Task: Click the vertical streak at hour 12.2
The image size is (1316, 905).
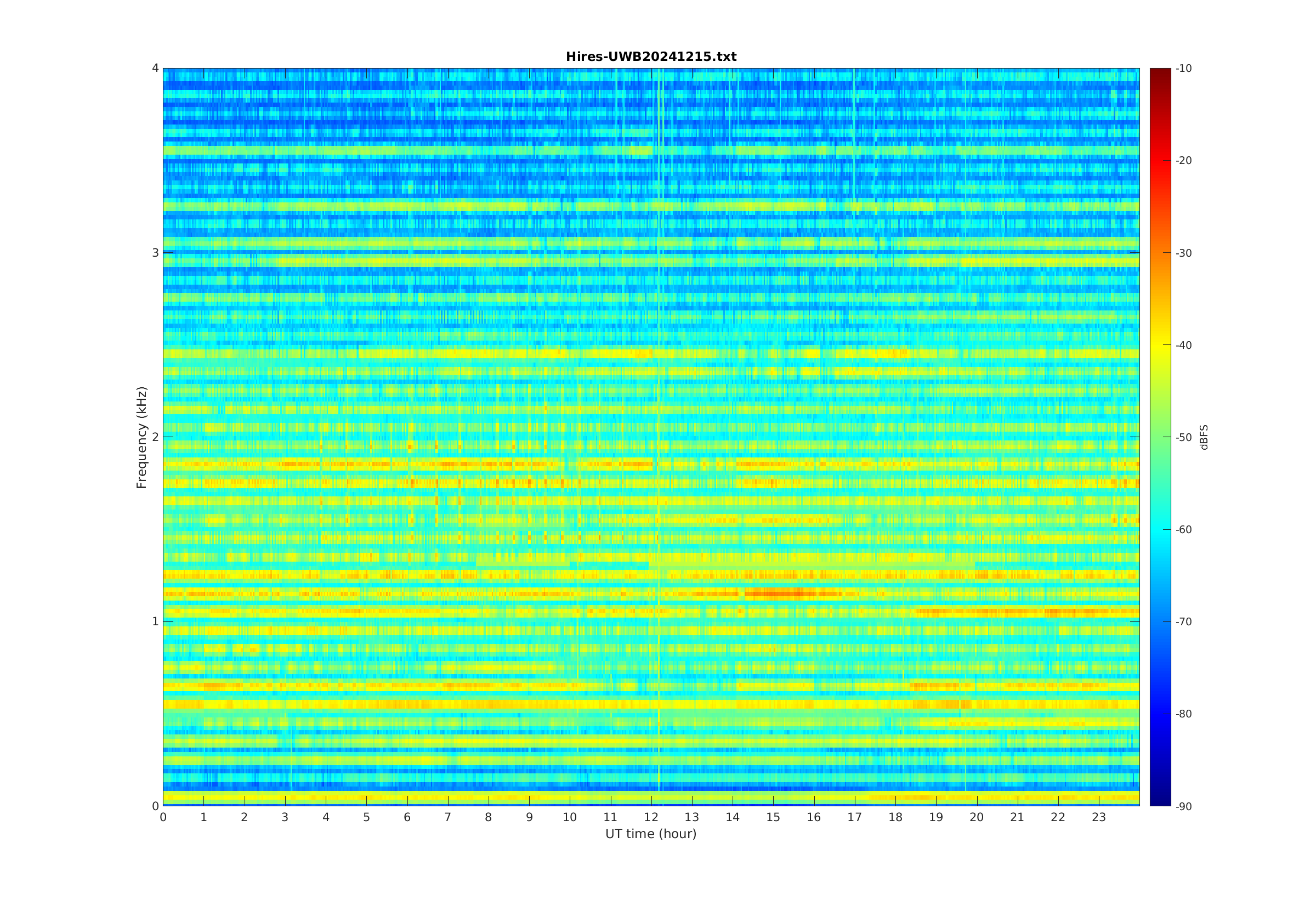Action: [x=659, y=437]
